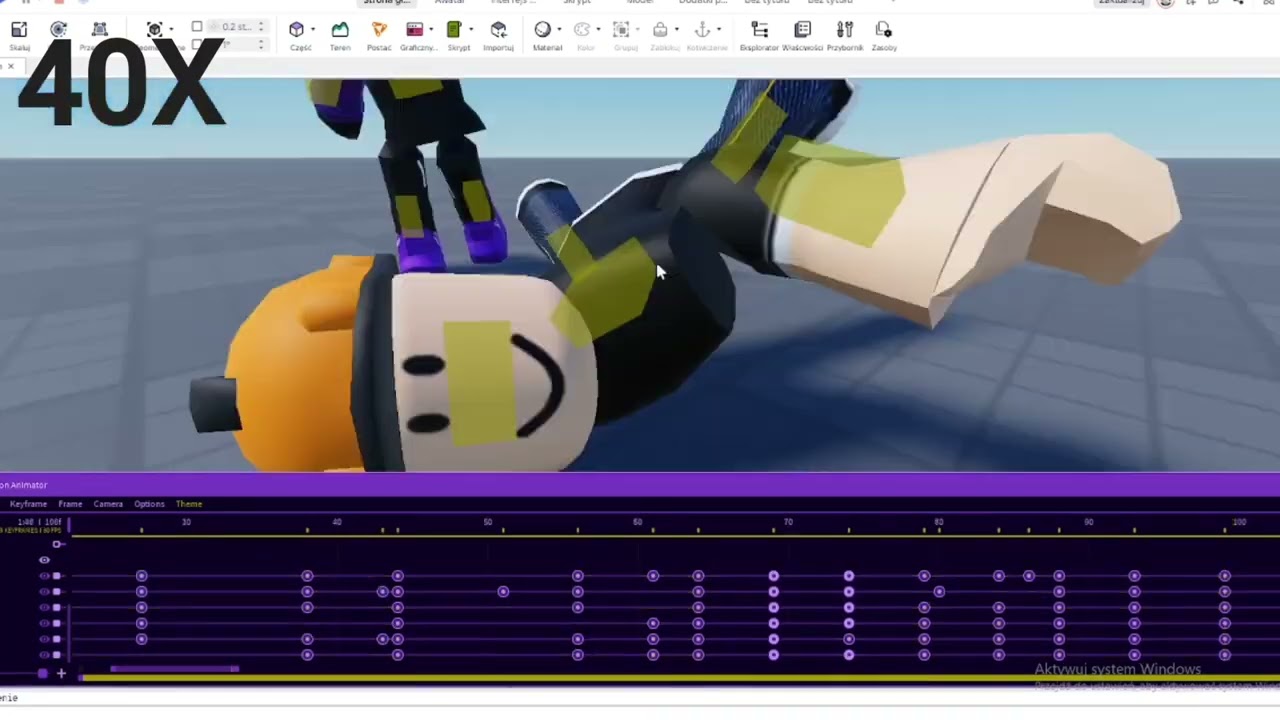This screenshot has height=720, width=1280.
Task: Click the Postać character icon
Action: [x=379, y=30]
